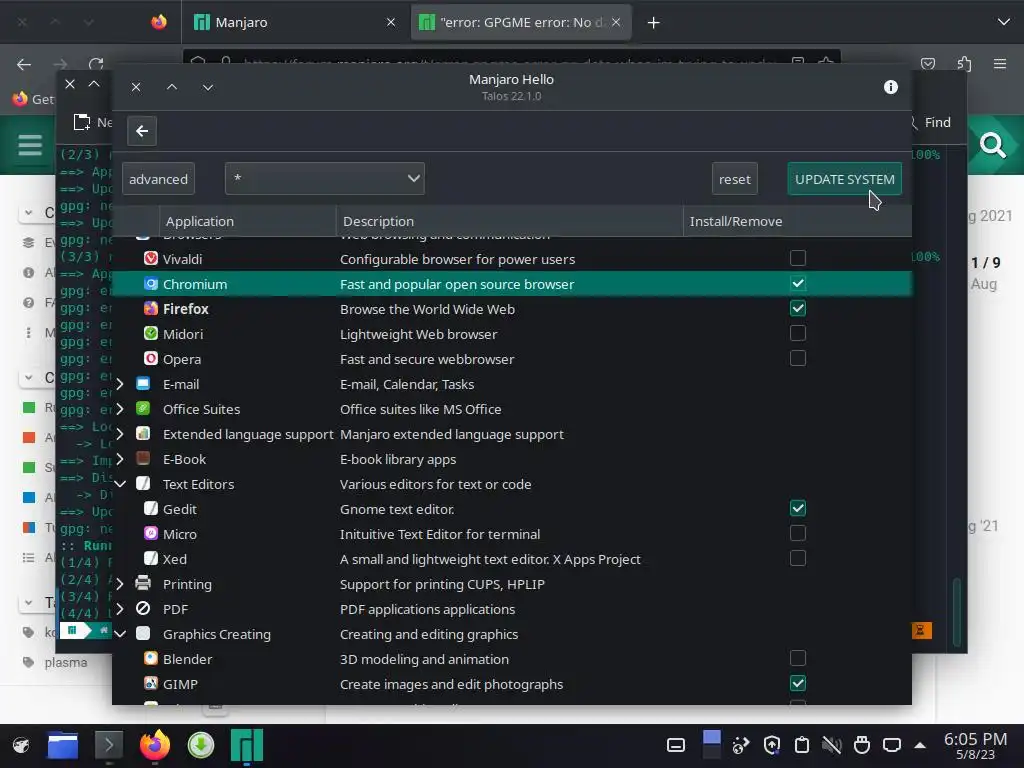The height and width of the screenshot is (768, 1024).
Task: Enable the Vivaldi install checkbox
Action: point(797,258)
